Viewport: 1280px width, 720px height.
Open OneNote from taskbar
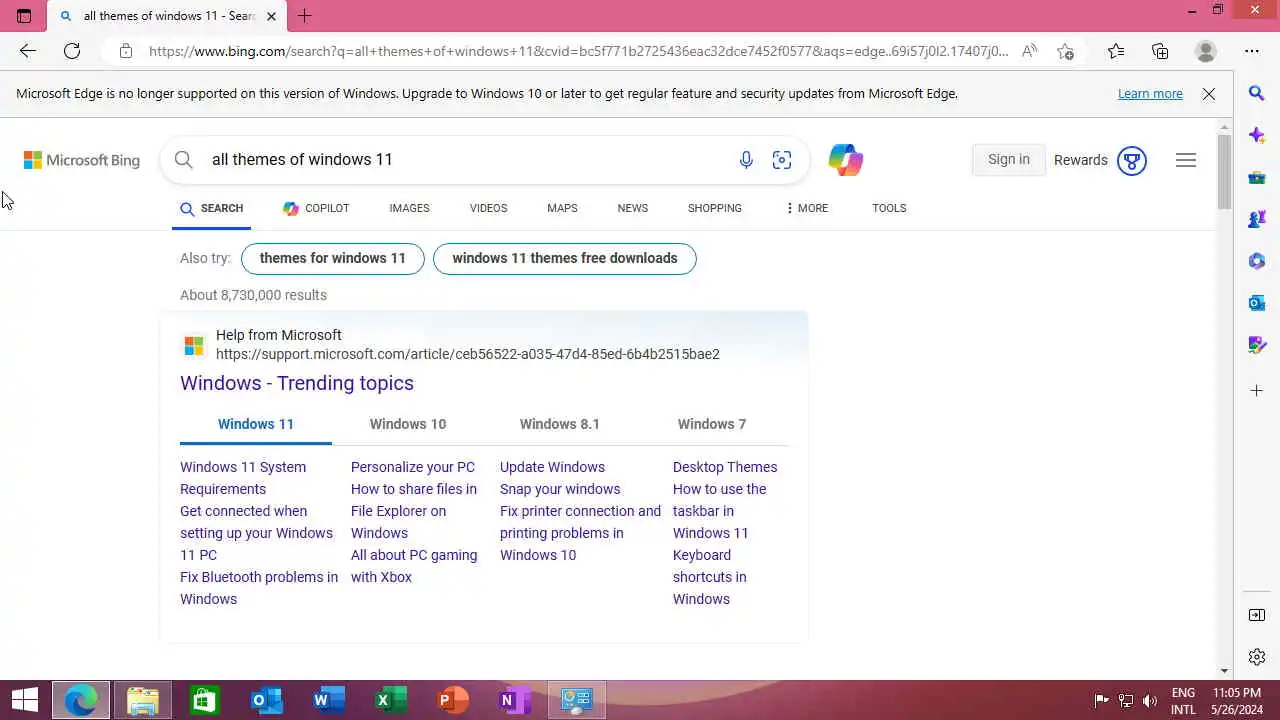point(514,700)
